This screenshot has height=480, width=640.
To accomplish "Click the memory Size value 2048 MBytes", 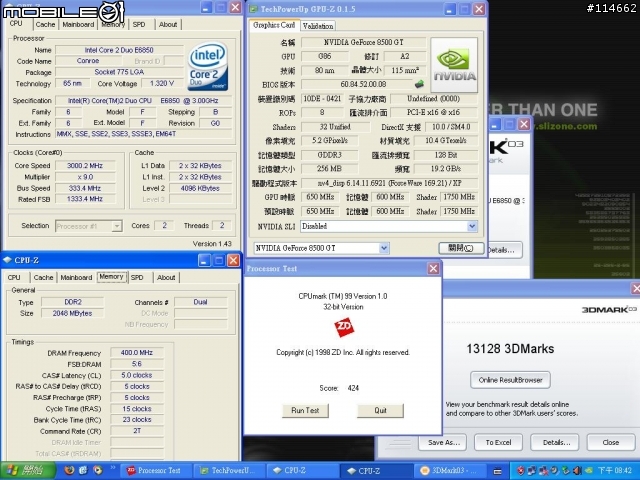I will pos(72,313).
